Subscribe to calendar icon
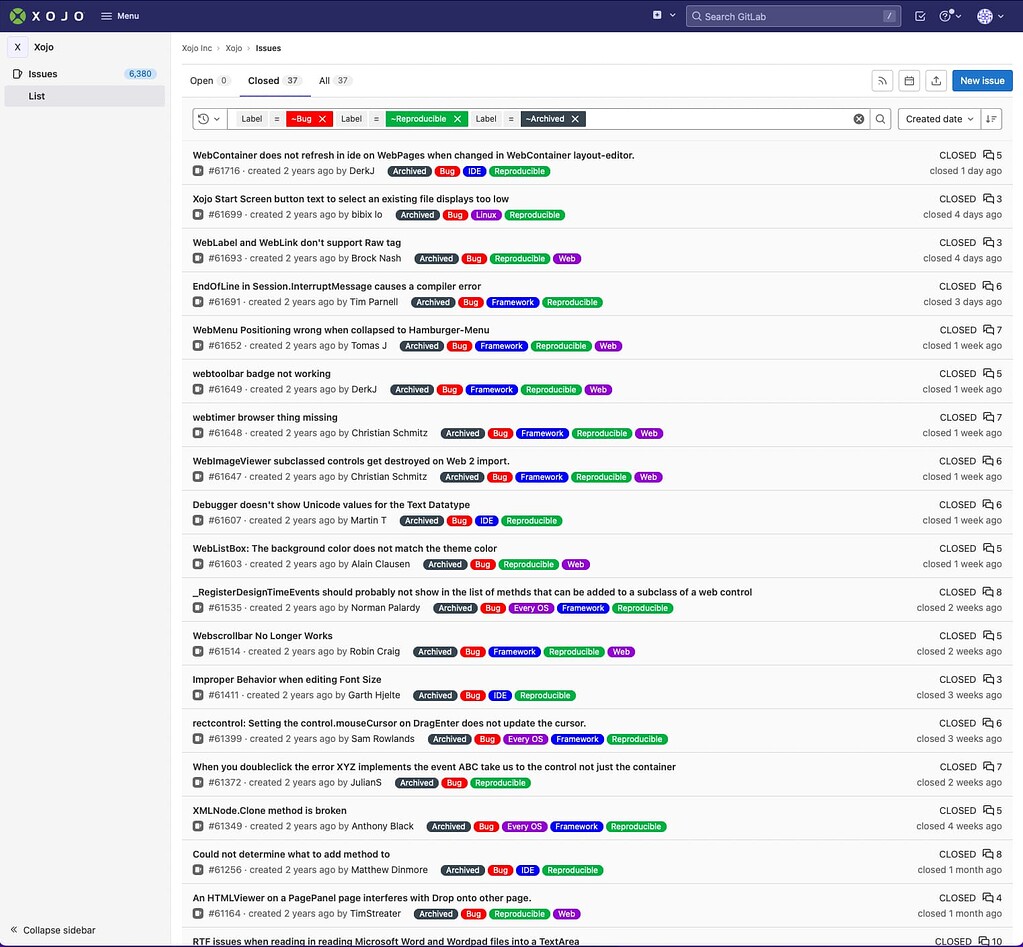 tap(909, 81)
